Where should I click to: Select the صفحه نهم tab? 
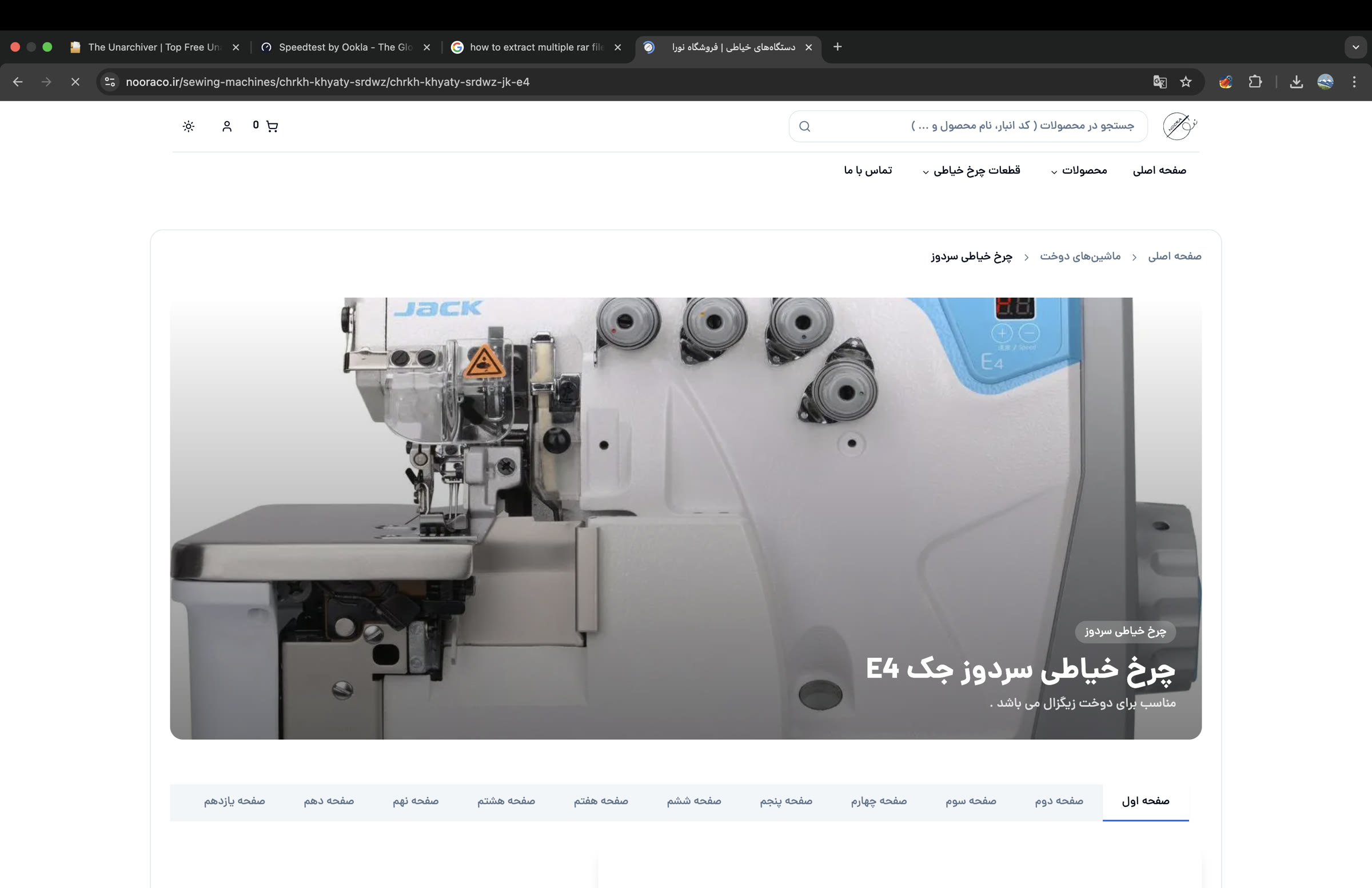tap(416, 802)
